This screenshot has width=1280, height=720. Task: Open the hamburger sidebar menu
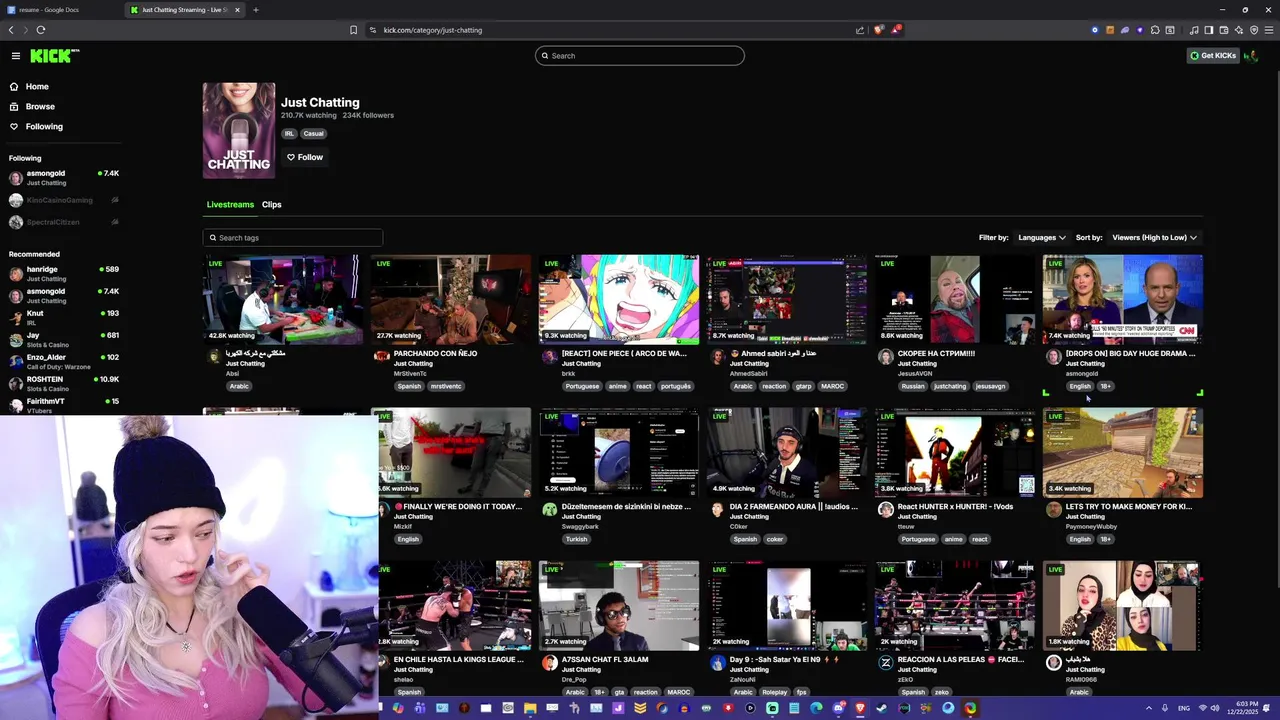15,56
